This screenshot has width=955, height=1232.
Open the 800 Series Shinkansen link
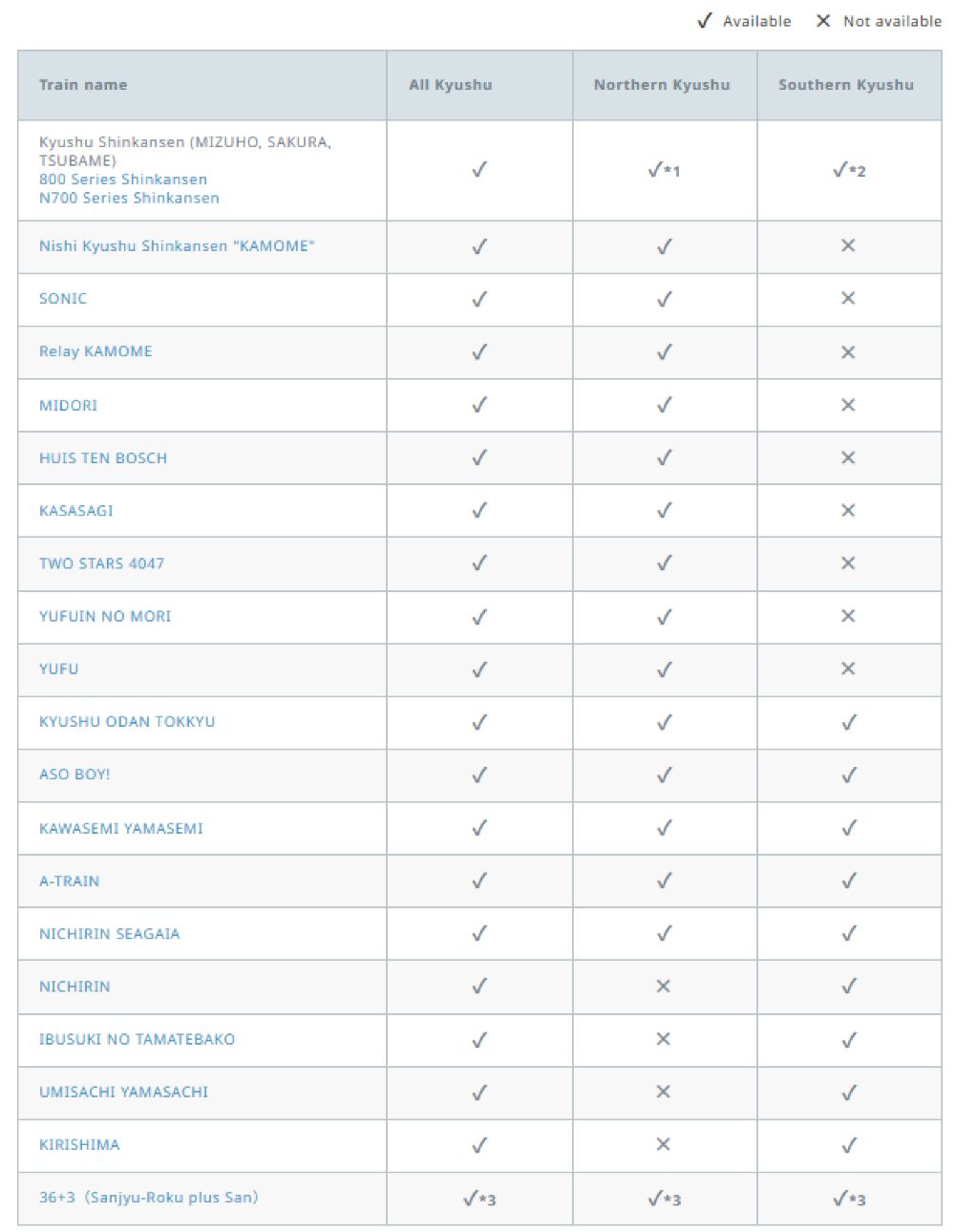pos(122,180)
